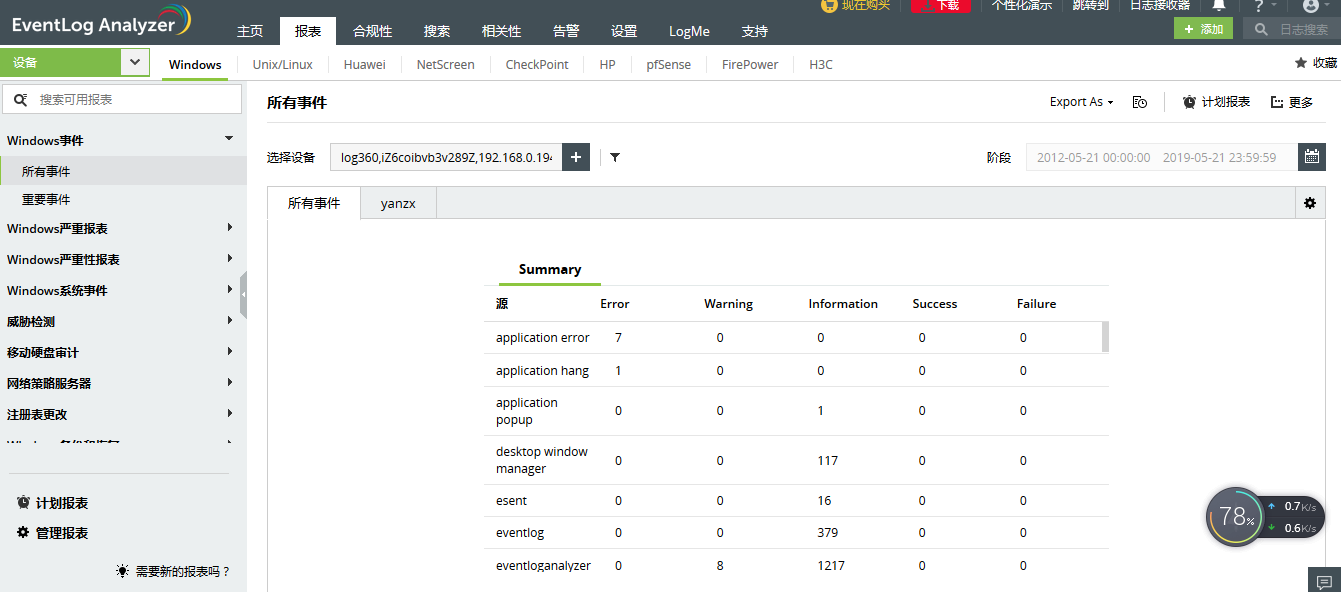Screen dimensions: 1341x592
Task: Expand the Windows严重报表 section
Action: click(120, 228)
